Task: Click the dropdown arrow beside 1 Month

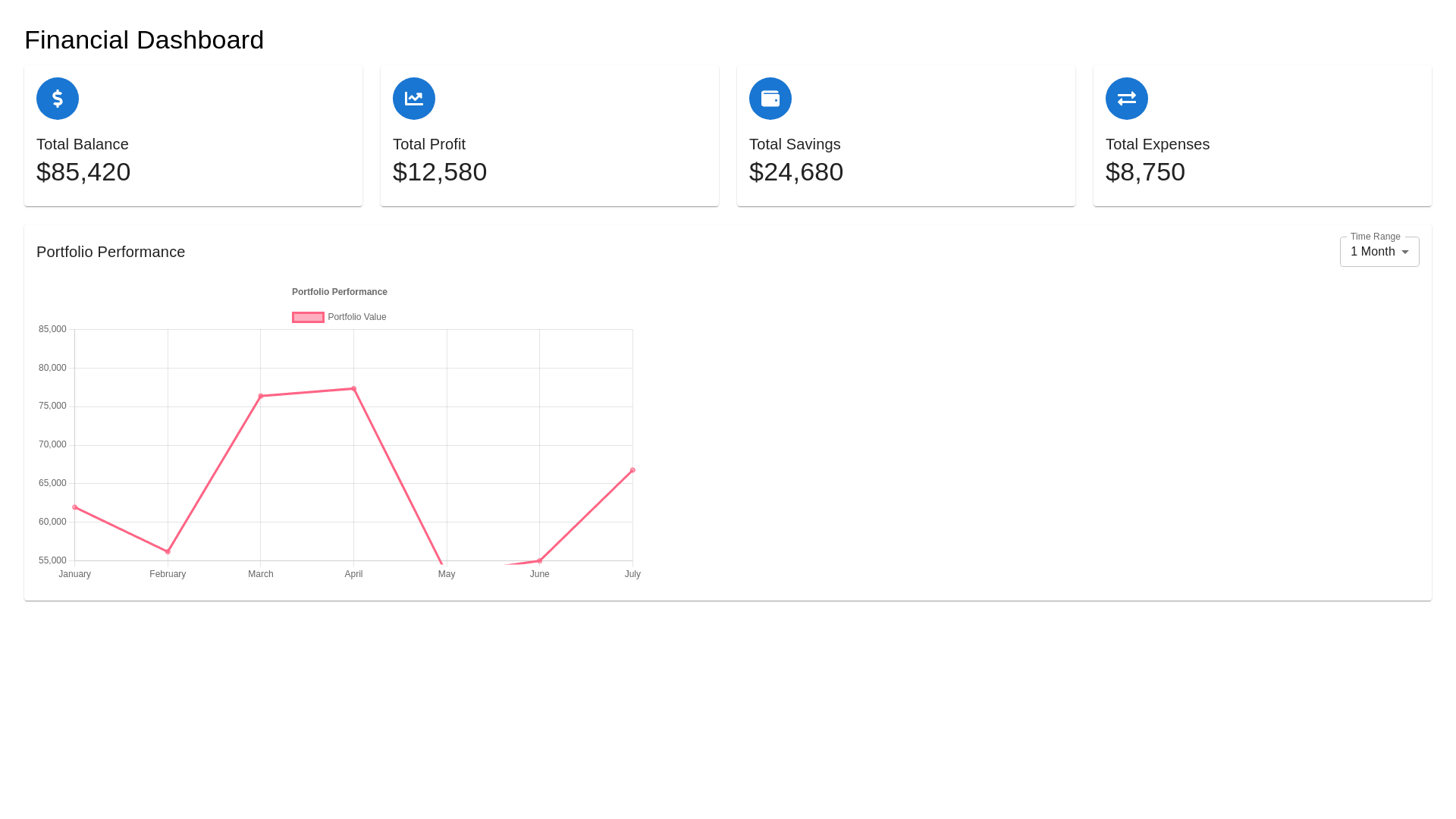Action: coord(1405,252)
